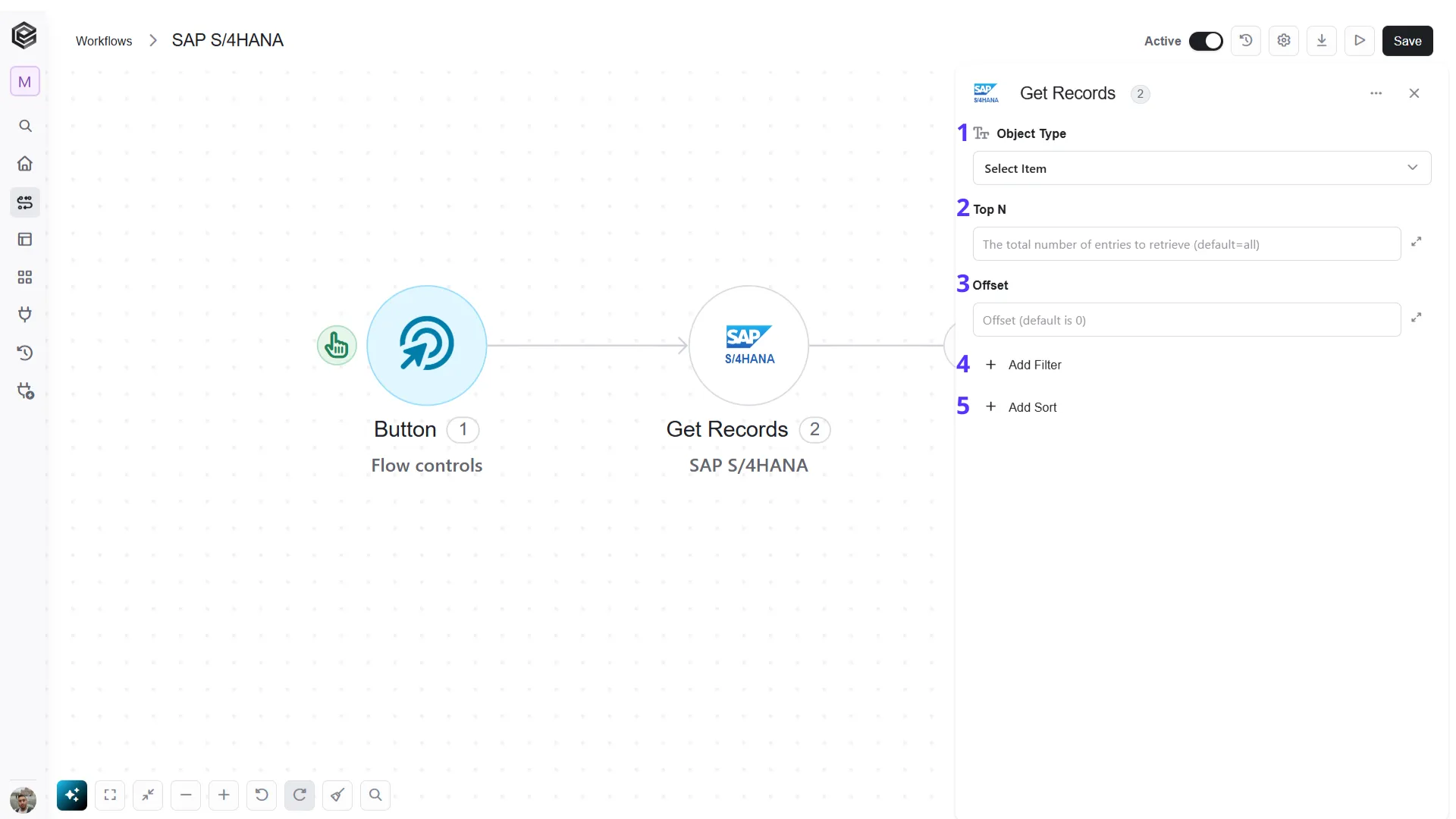Click Add Sort
1456x819 pixels.
click(1021, 407)
